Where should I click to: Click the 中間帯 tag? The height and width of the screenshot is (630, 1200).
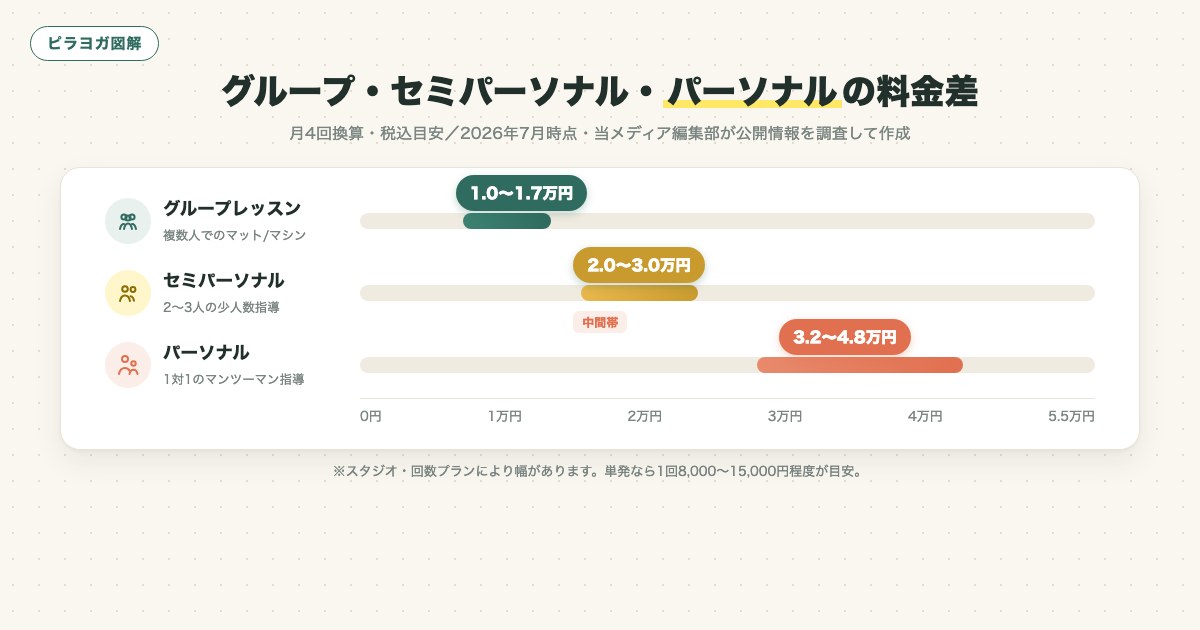(600, 322)
